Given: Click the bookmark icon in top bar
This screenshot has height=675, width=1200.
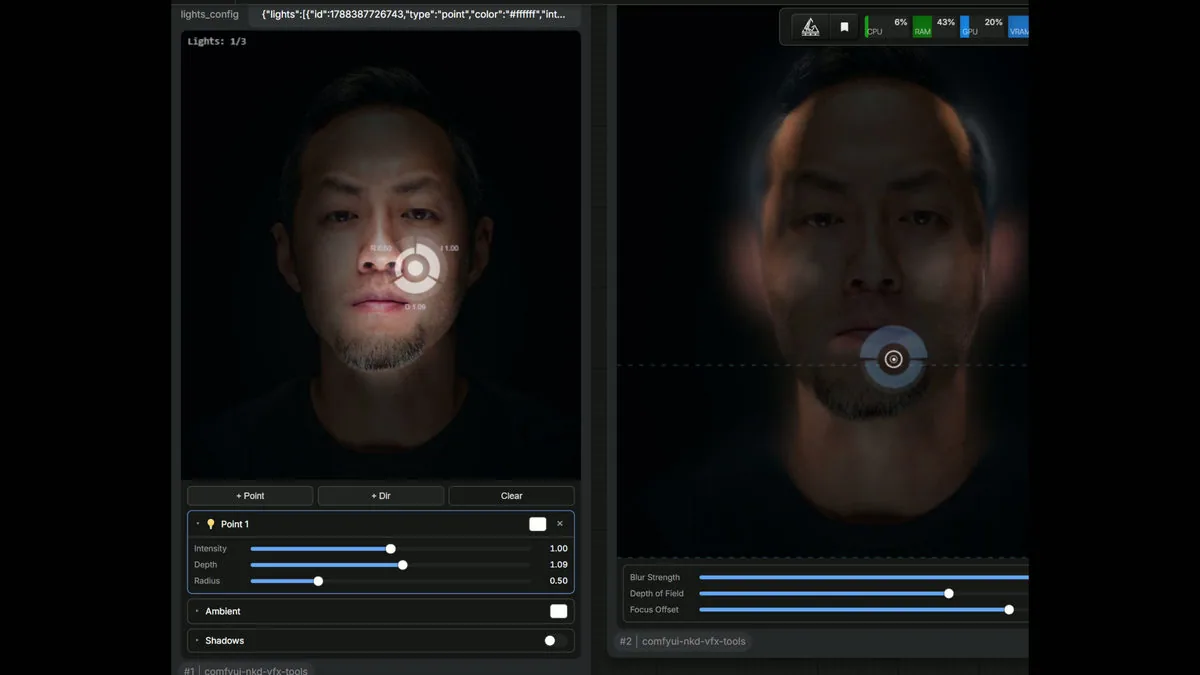Looking at the screenshot, I should [844, 27].
